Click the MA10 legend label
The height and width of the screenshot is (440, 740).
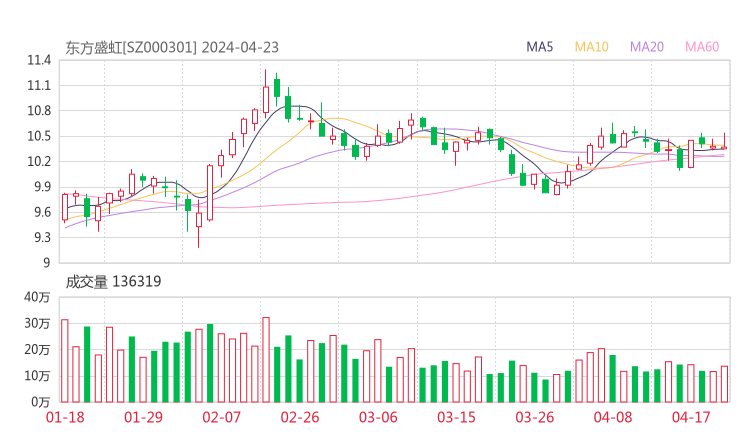pos(591,47)
